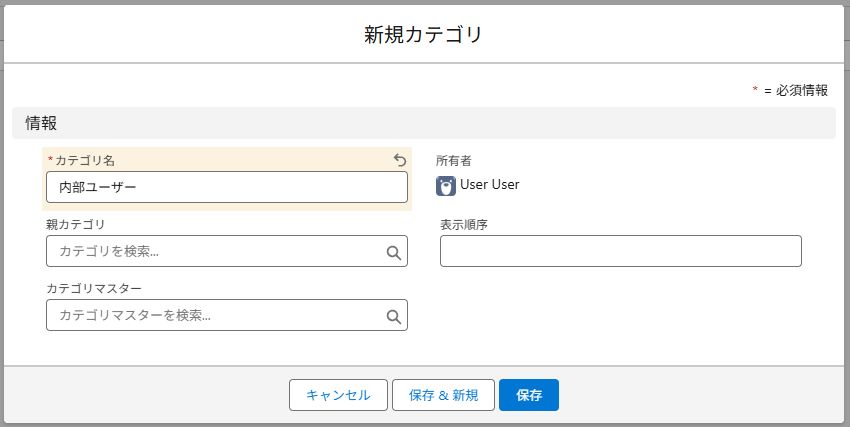
Task: Click the 親カテゴリ field label
Action: tap(76, 224)
